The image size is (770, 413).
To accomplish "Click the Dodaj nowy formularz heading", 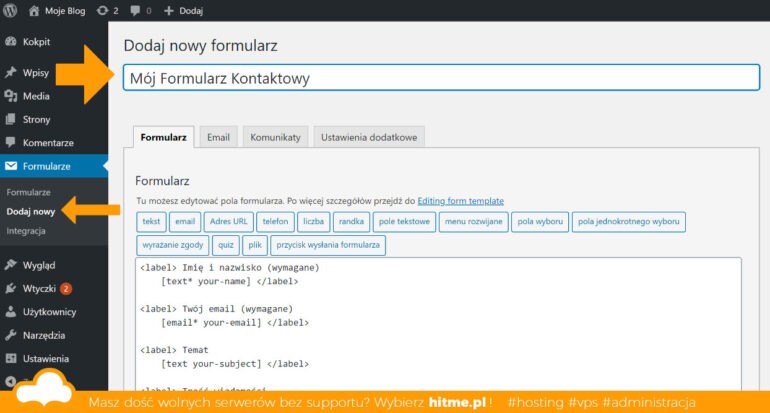I will click(x=200, y=46).
